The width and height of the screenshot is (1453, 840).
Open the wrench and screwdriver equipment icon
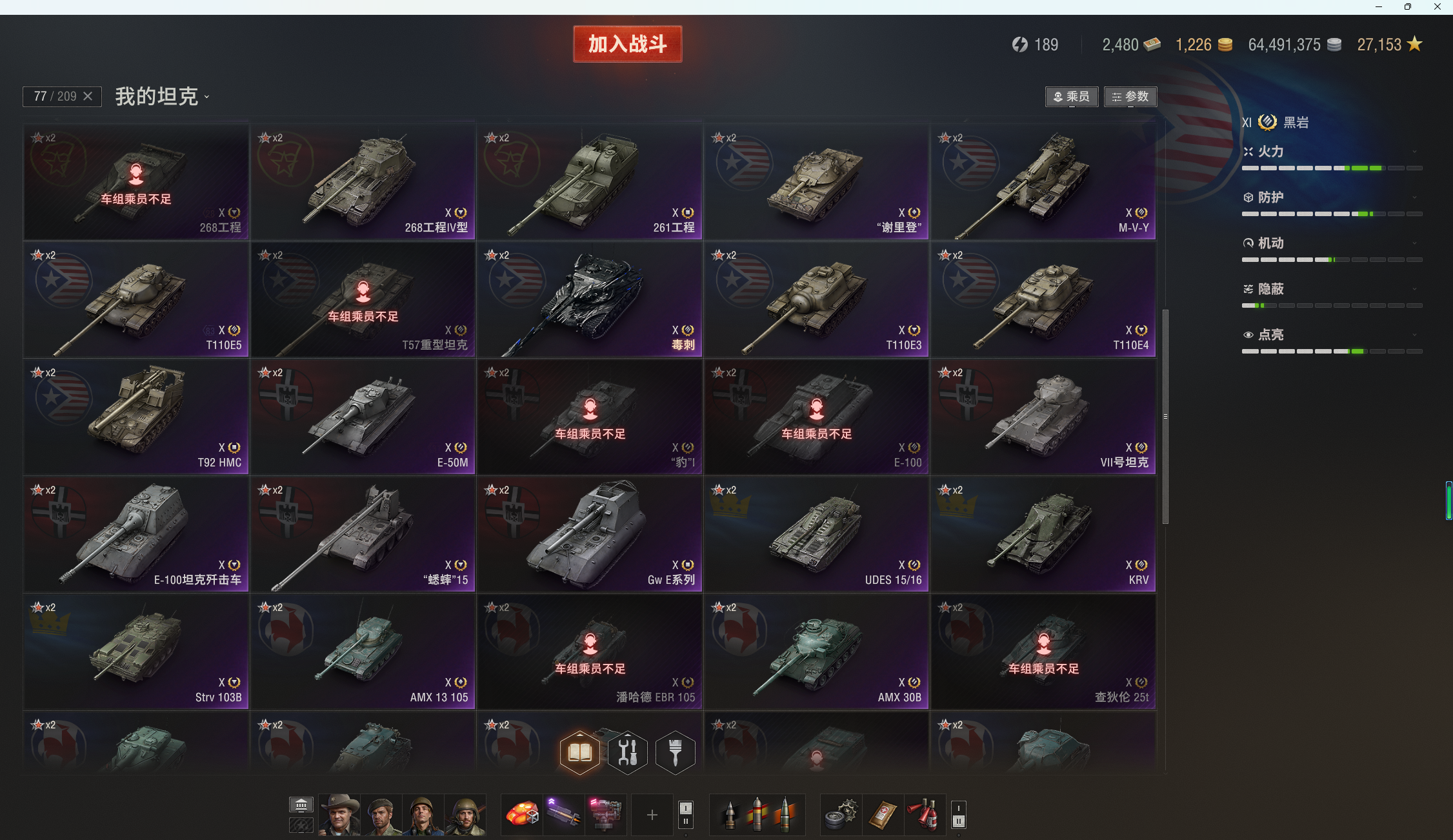[627, 752]
